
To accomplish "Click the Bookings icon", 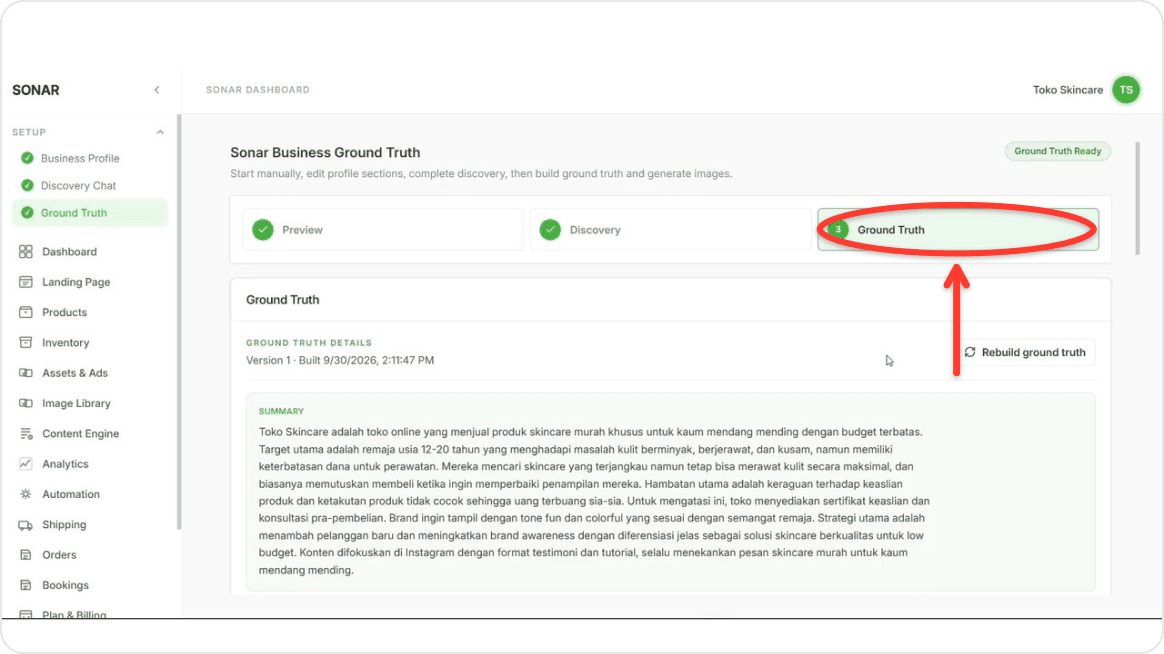I will tap(26, 585).
